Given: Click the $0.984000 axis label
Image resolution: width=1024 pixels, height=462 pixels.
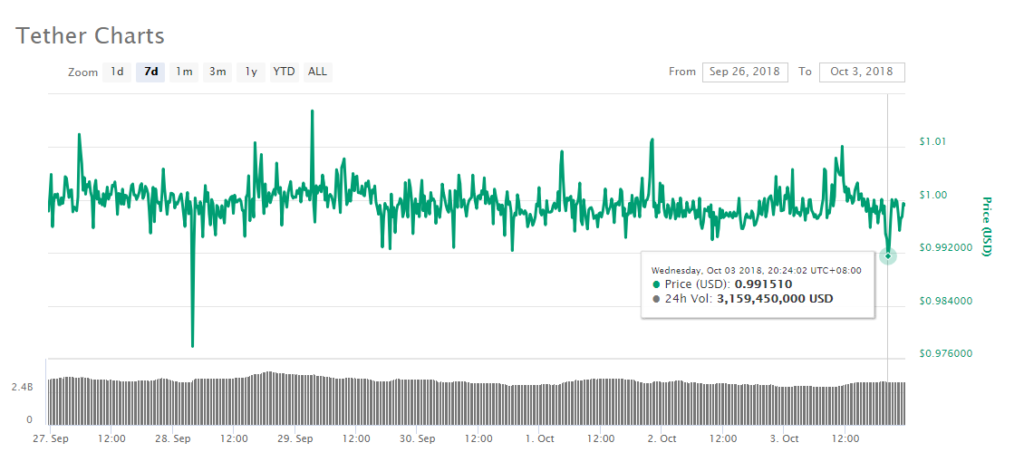Looking at the screenshot, I should [946, 301].
